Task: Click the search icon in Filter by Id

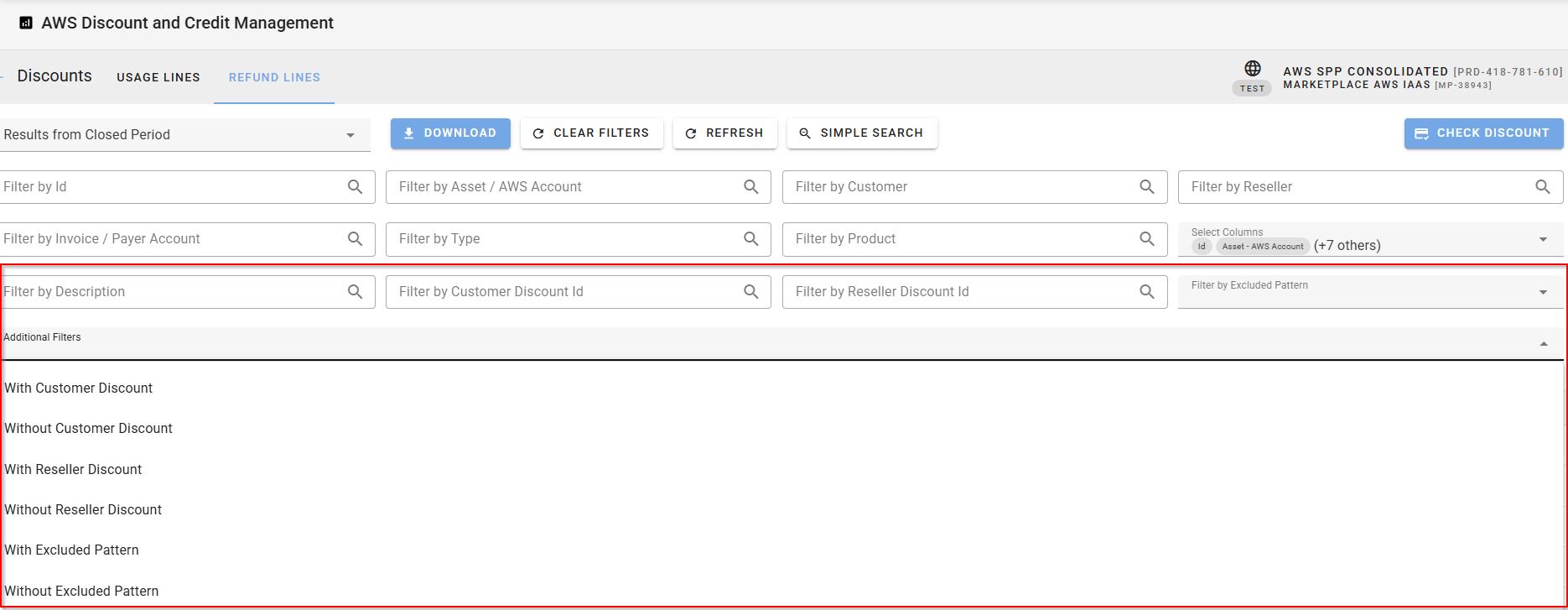Action: 356,187
